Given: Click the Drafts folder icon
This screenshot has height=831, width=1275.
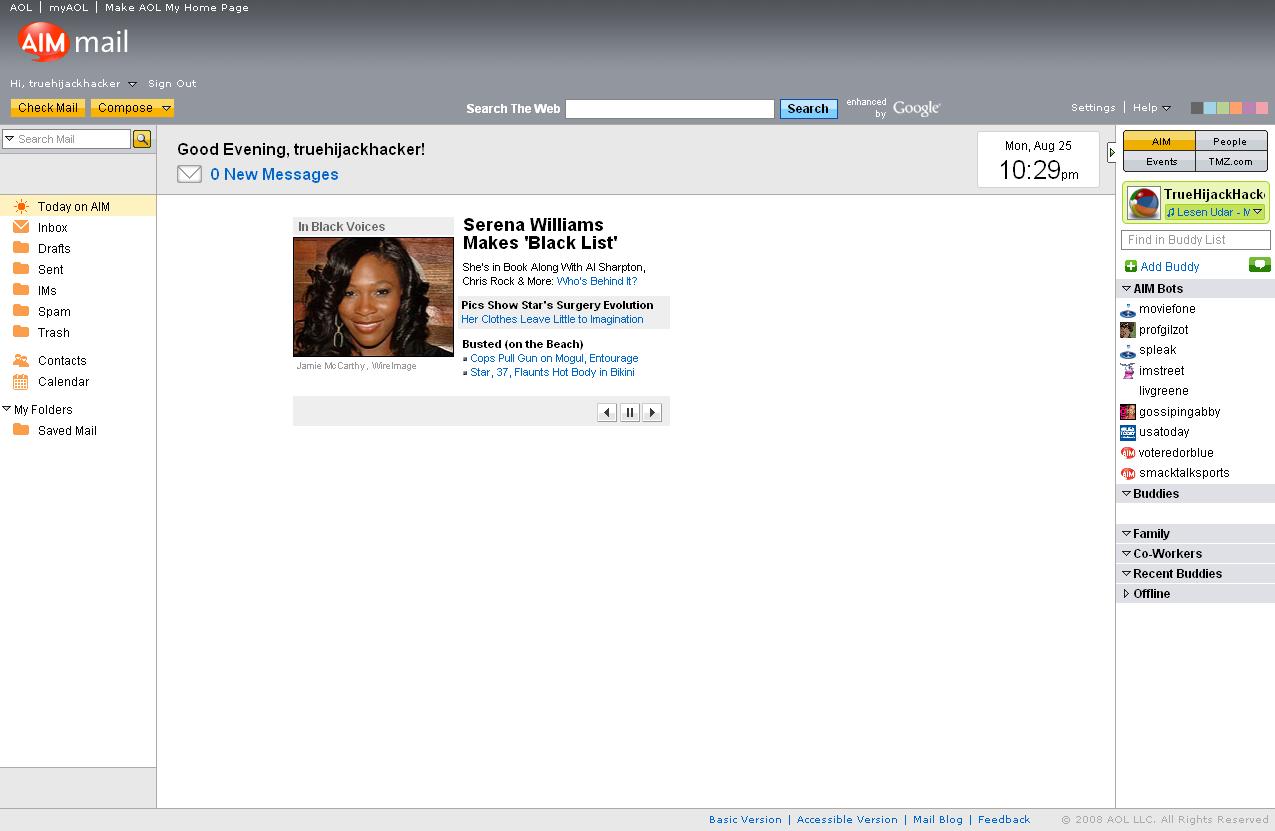Looking at the screenshot, I should pos(20,248).
